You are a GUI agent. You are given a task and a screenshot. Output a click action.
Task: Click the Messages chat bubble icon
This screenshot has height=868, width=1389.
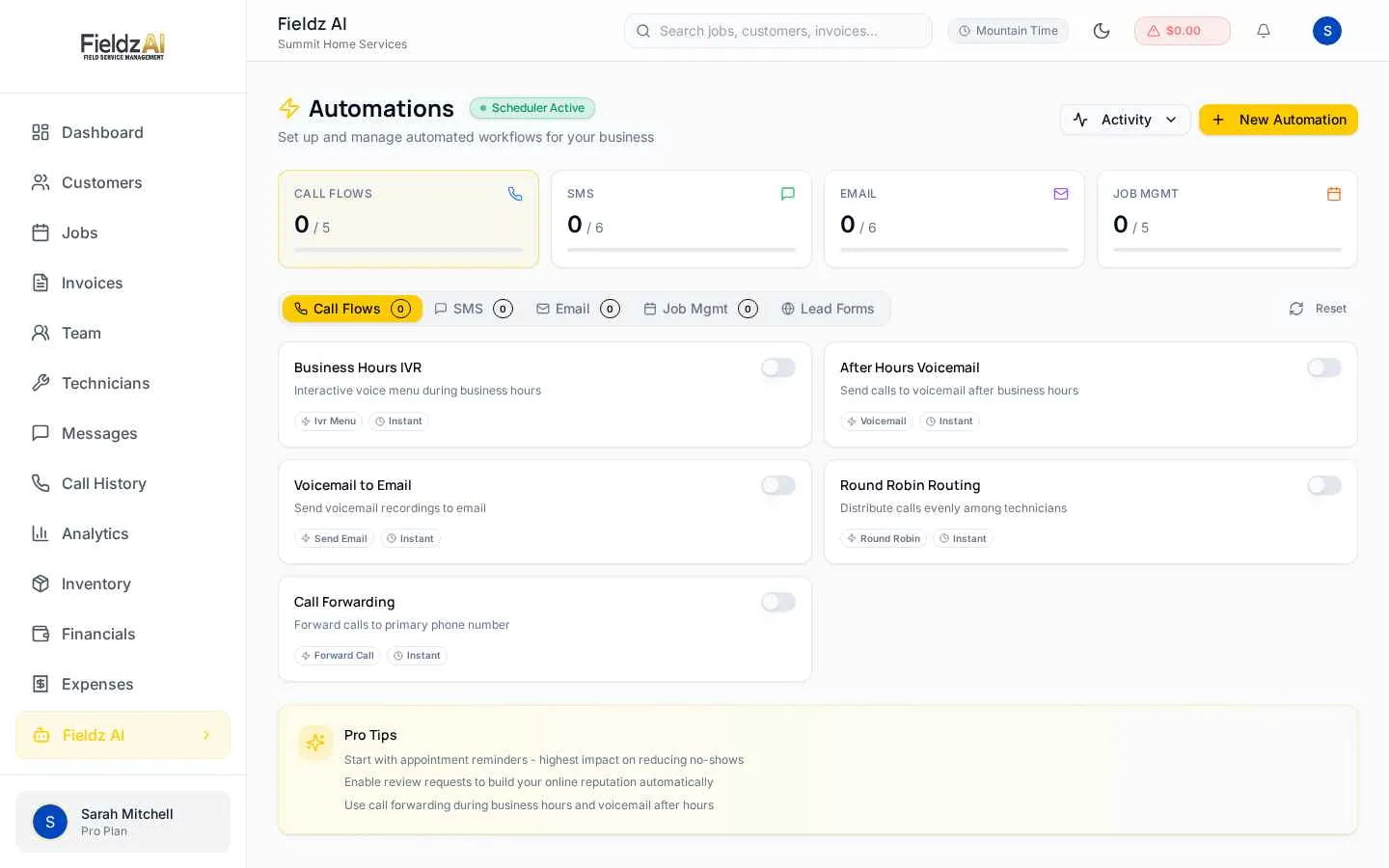pos(41,433)
